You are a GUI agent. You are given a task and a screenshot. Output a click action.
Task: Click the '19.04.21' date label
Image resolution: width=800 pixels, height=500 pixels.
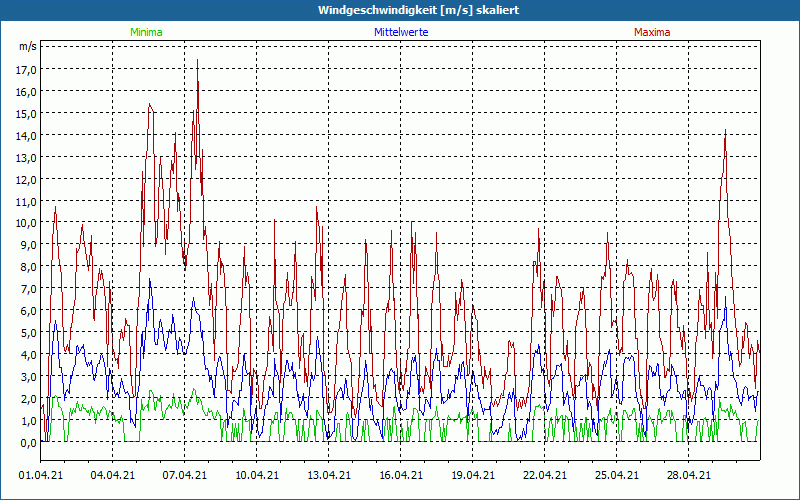(x=472, y=475)
